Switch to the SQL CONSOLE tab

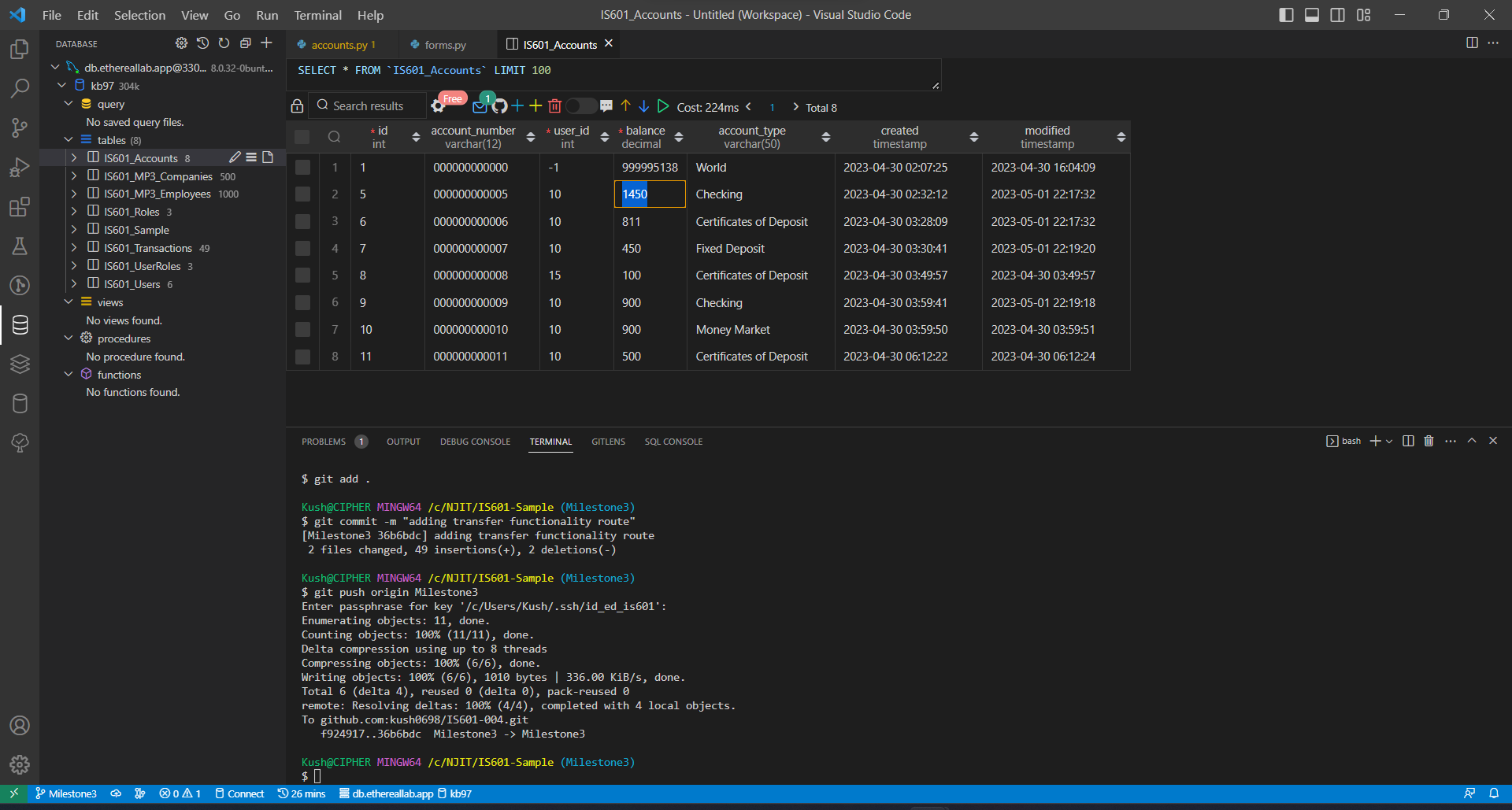click(x=673, y=442)
